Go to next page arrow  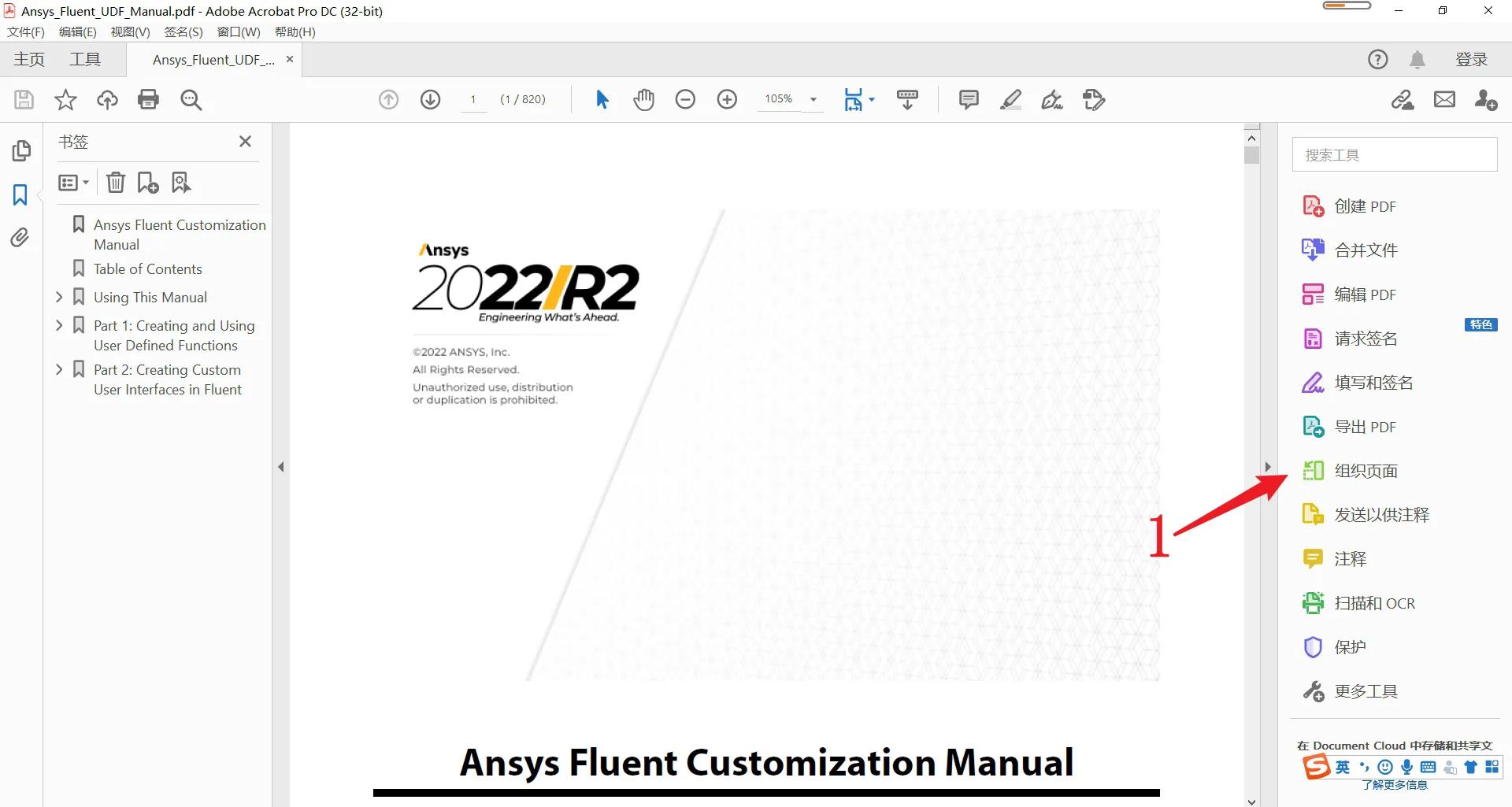click(430, 99)
